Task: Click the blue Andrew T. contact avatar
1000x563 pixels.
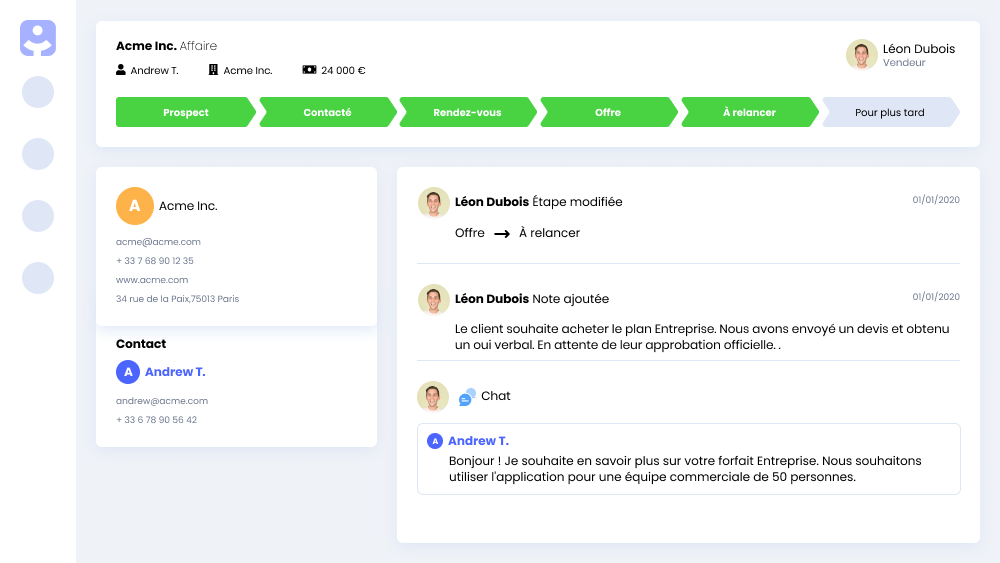Action: click(127, 372)
